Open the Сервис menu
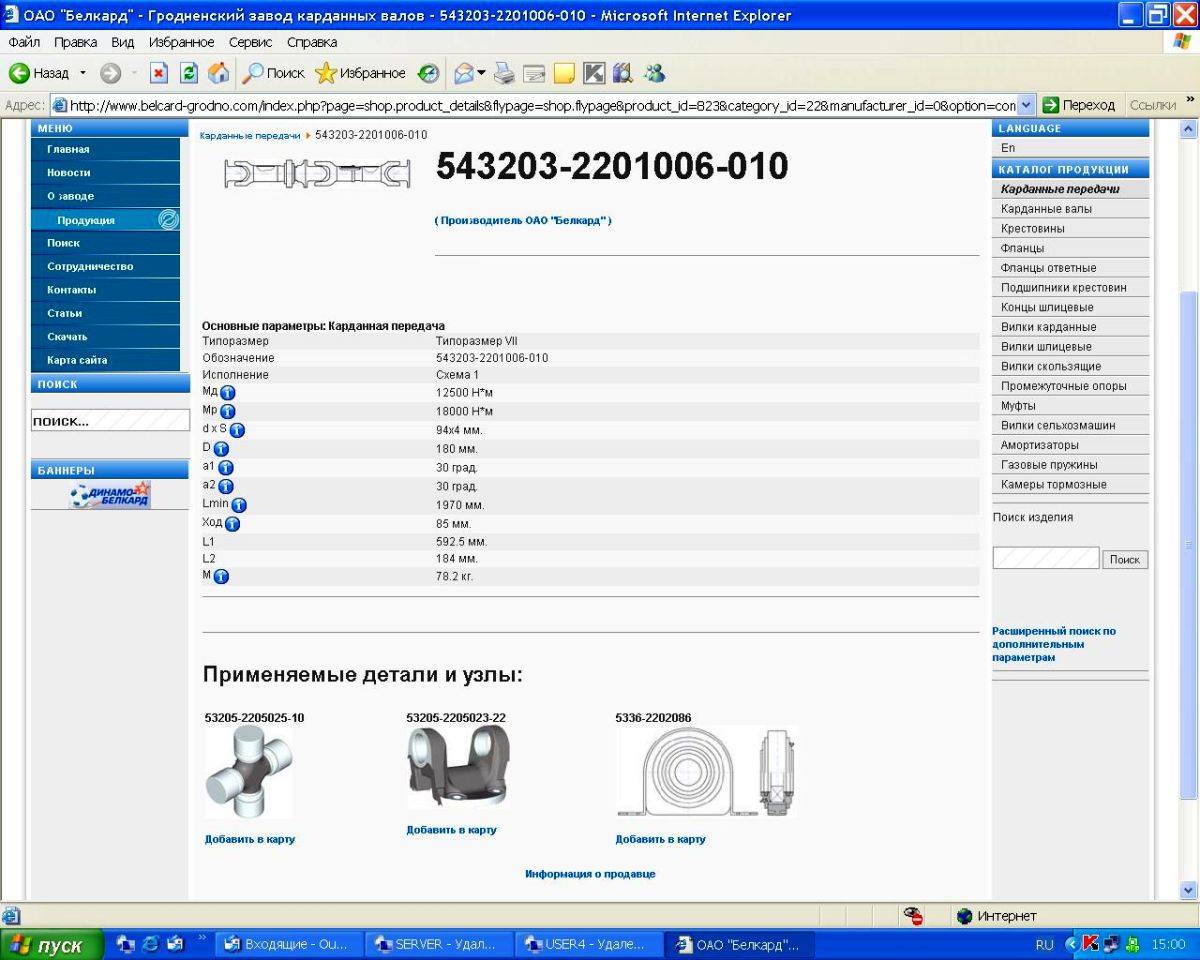This screenshot has width=1200, height=960. coord(250,42)
